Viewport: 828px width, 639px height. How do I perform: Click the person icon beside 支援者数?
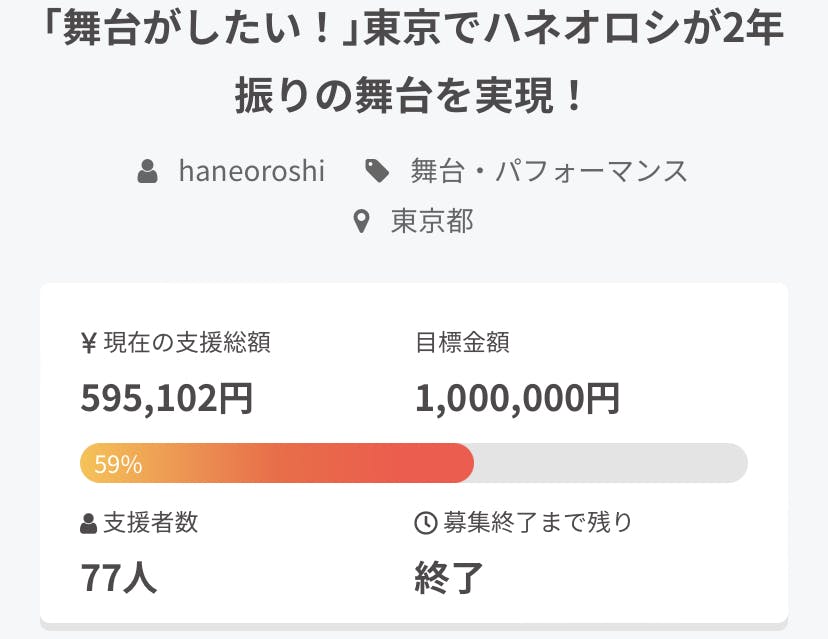coord(89,523)
